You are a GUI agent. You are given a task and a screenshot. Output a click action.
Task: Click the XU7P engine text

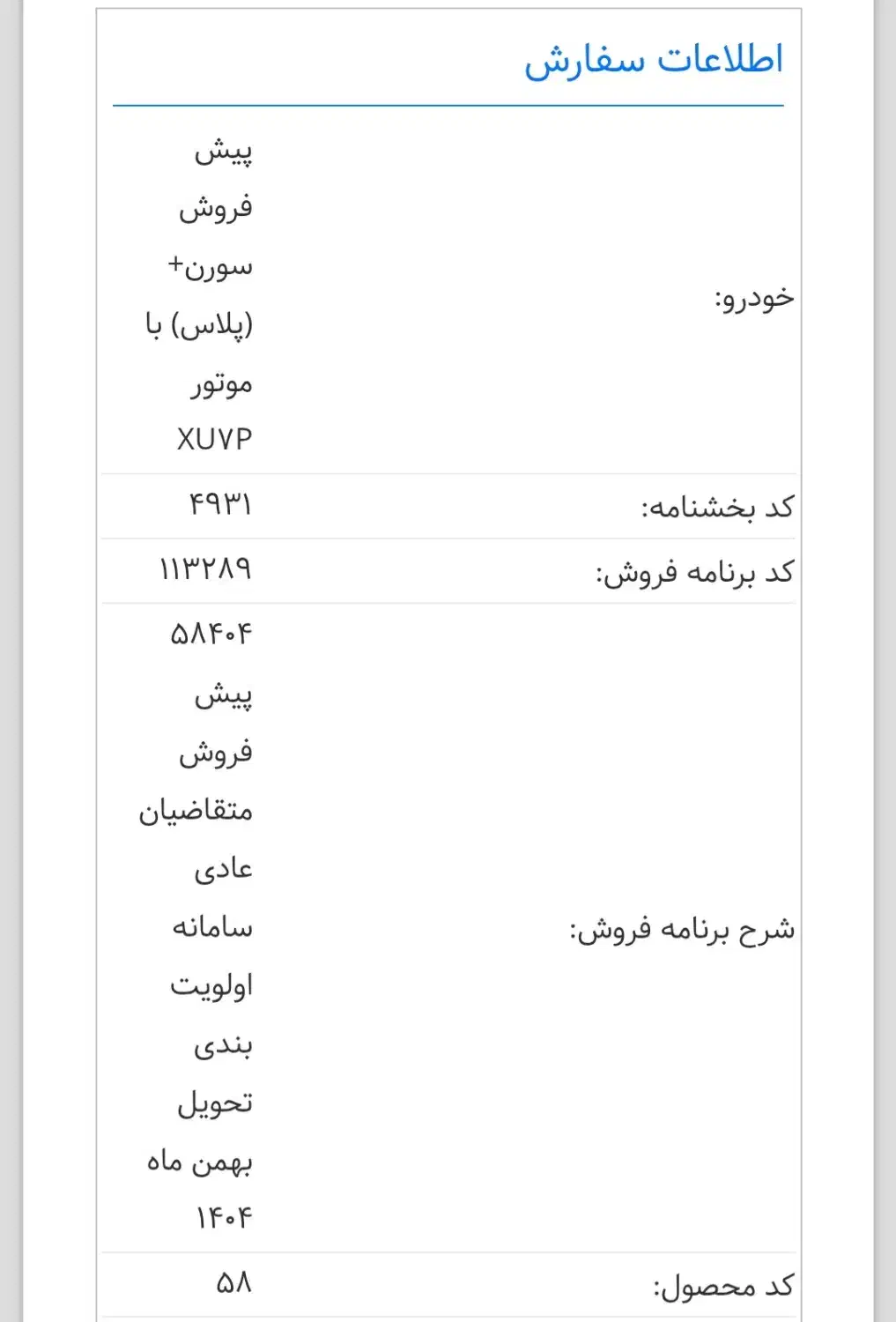tap(214, 439)
